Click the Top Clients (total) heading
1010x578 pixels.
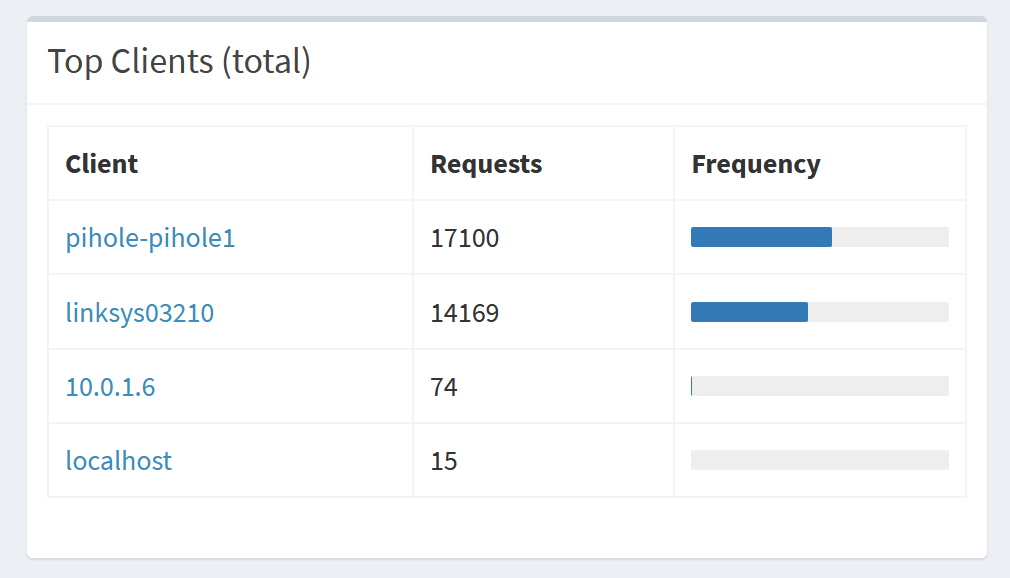click(x=179, y=62)
